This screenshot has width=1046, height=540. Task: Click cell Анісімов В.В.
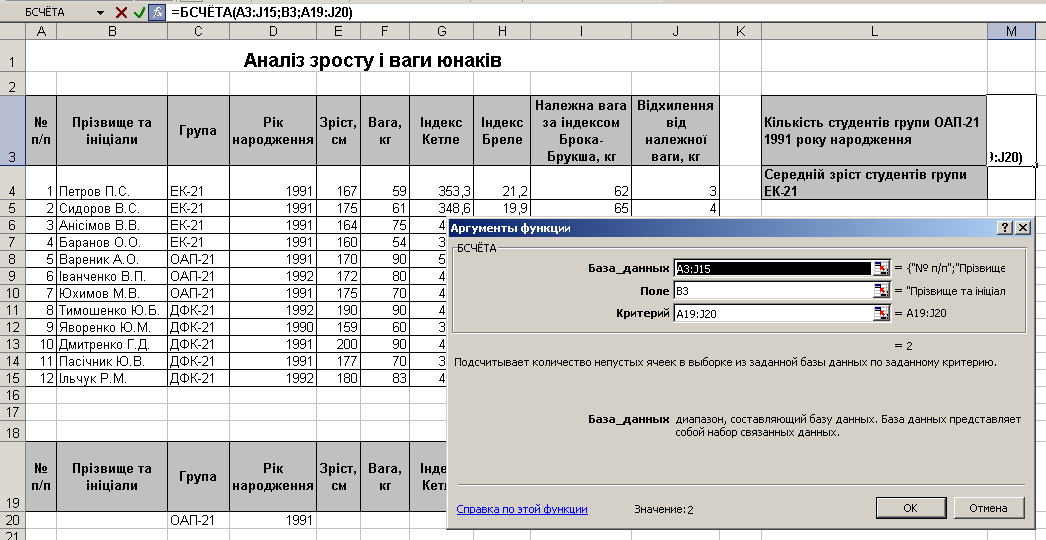point(112,225)
